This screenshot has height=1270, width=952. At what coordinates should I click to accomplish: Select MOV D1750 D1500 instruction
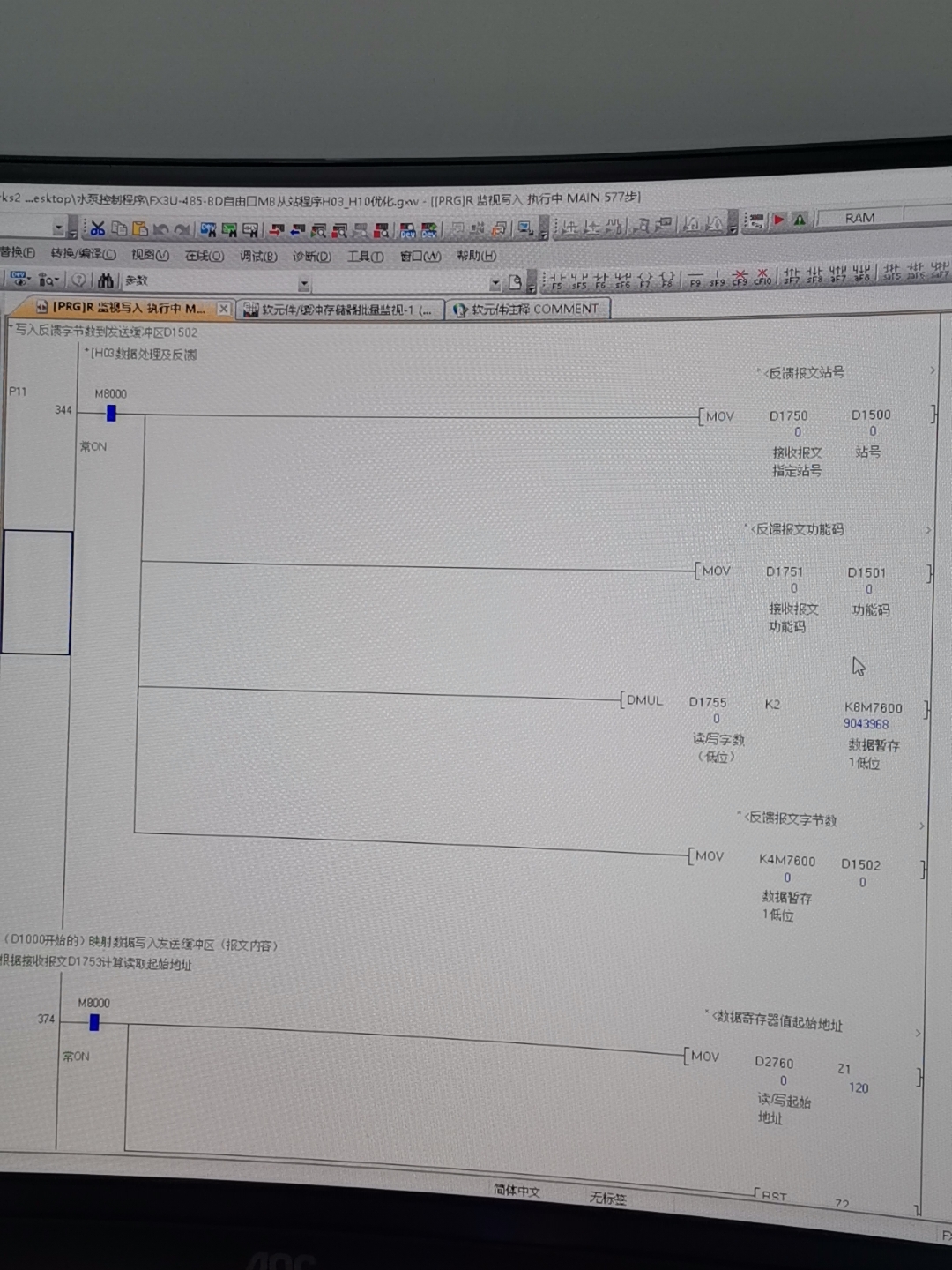click(x=816, y=415)
